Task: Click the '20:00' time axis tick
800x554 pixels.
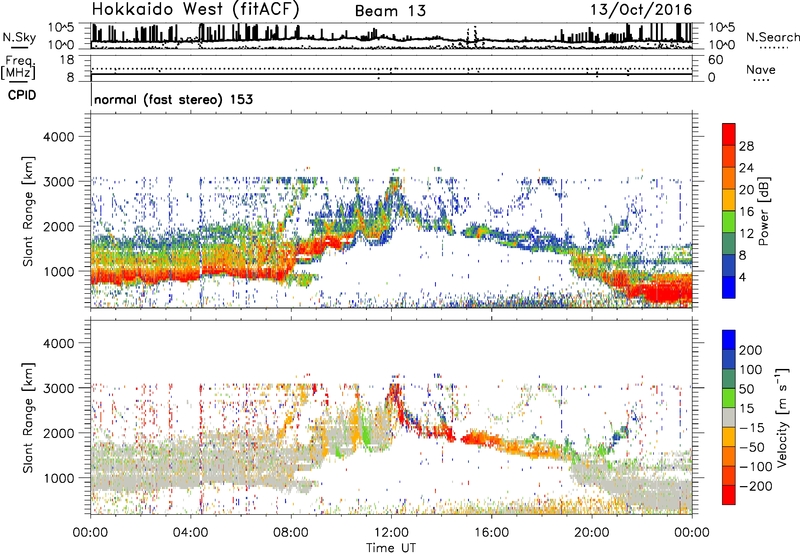Action: (592, 533)
